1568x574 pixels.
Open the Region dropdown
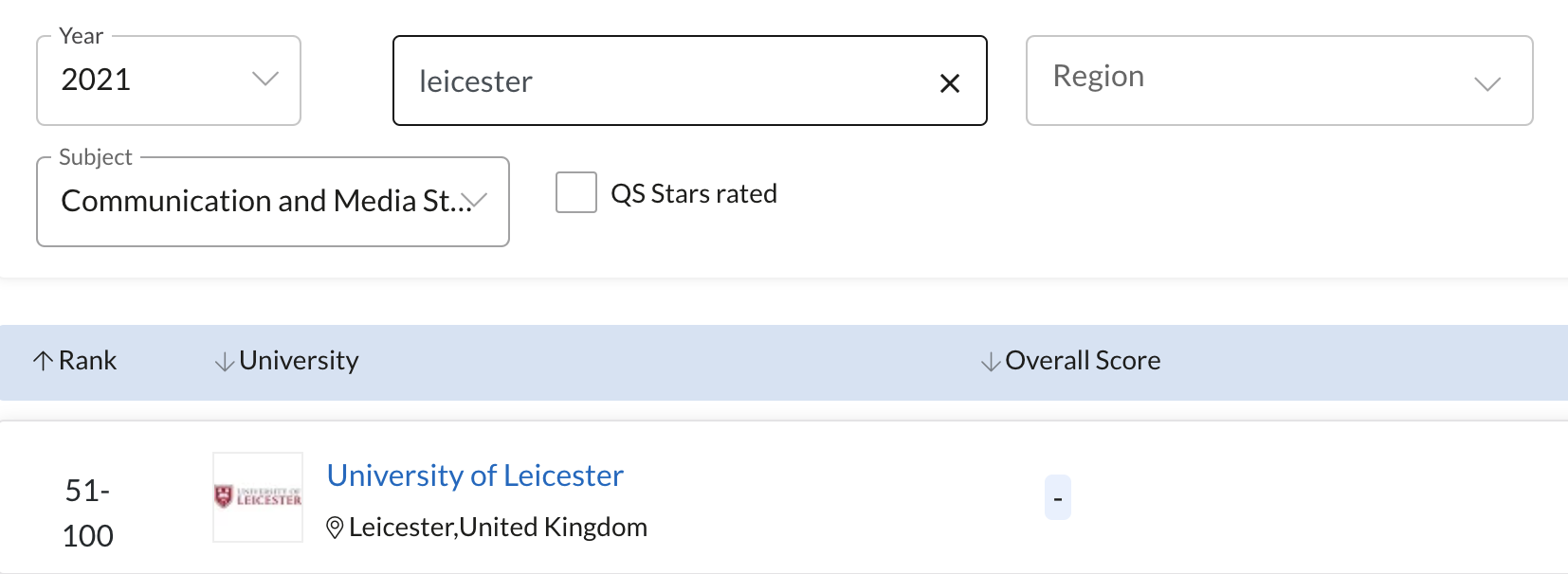1280,81
